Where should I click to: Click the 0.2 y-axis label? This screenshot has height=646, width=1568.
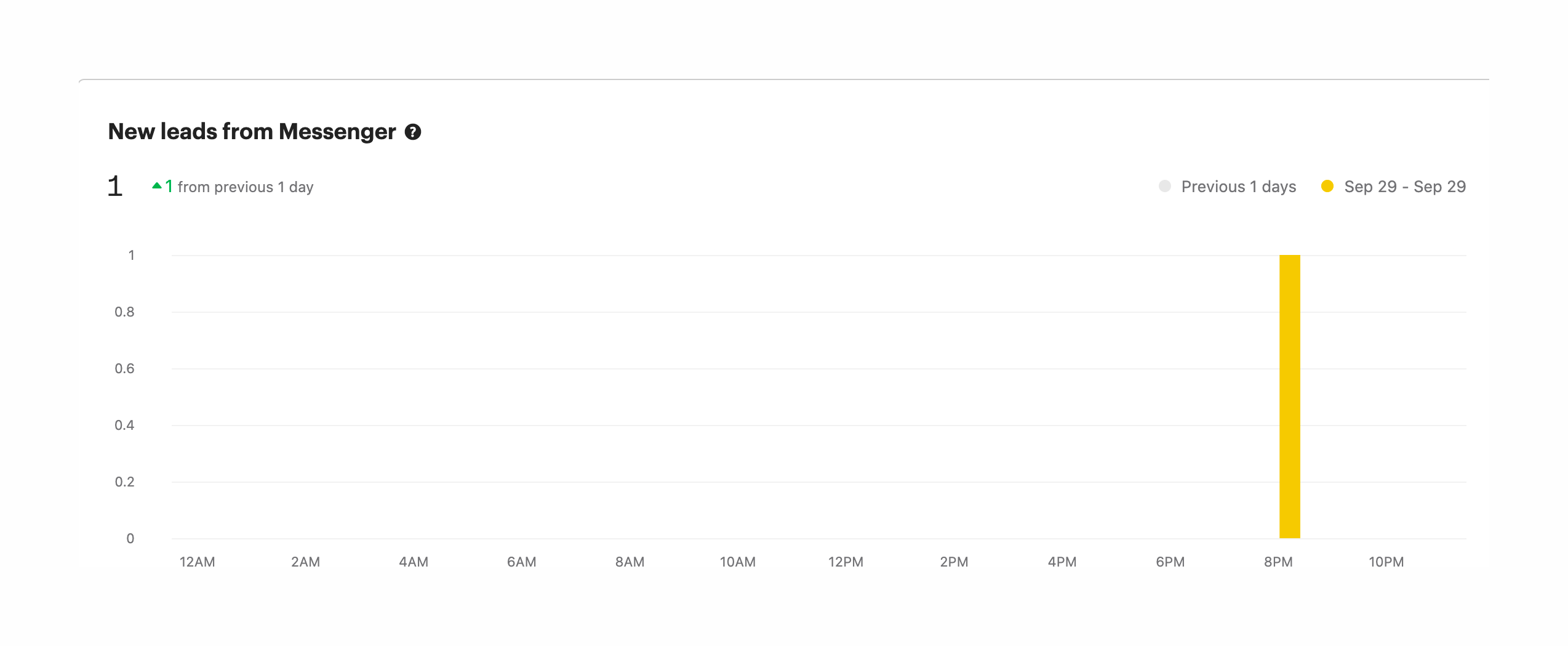pos(124,482)
